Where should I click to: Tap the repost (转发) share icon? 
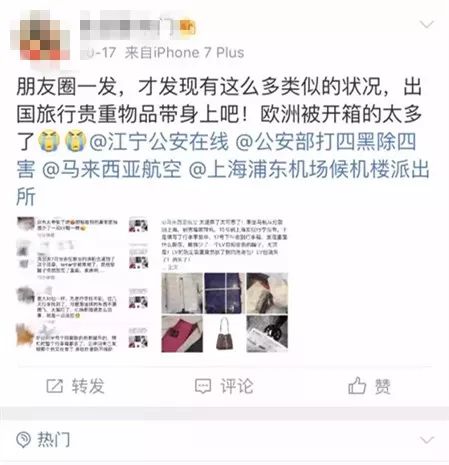point(55,386)
